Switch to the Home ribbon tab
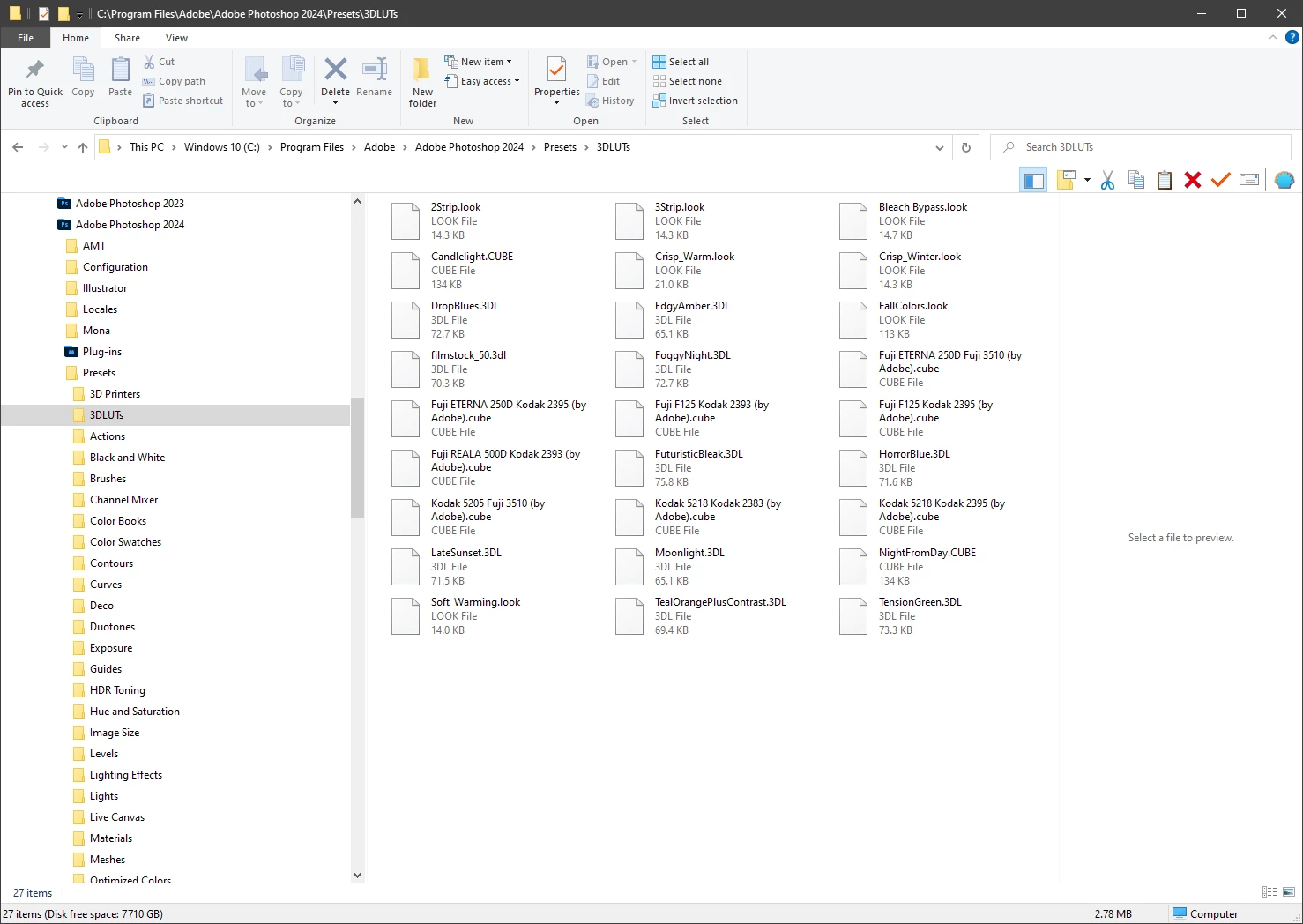This screenshot has width=1303, height=924. click(x=76, y=38)
